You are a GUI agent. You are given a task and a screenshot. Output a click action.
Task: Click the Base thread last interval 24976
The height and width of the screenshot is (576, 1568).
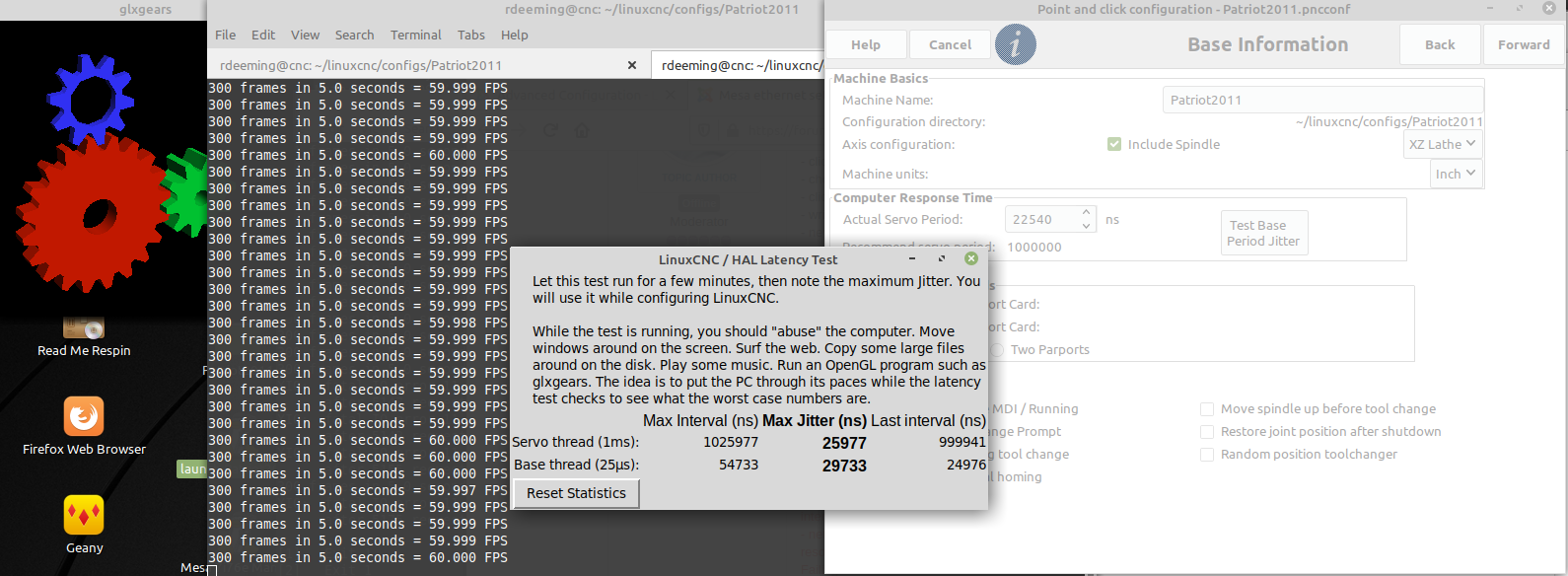click(x=966, y=465)
